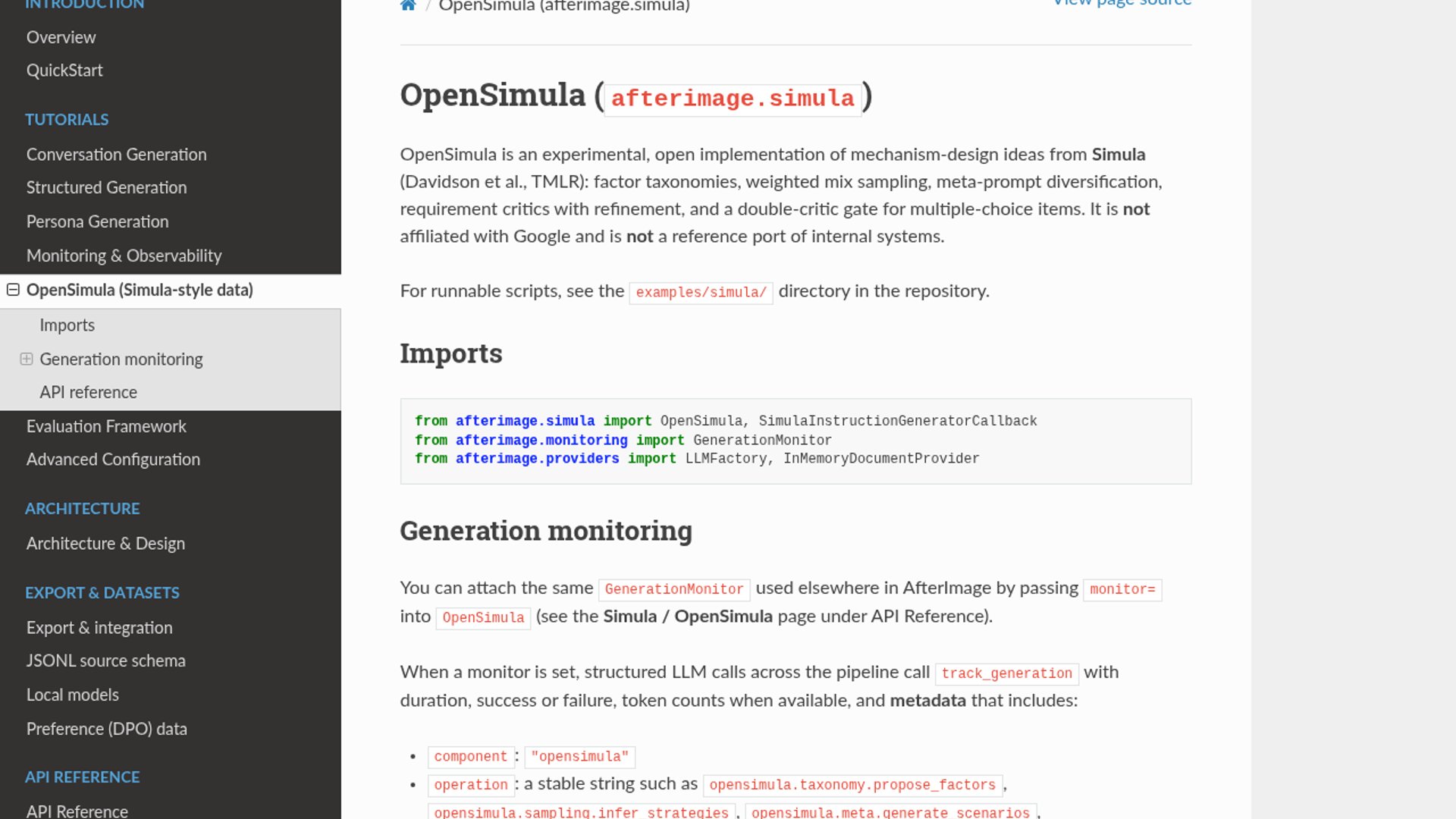The width and height of the screenshot is (1456, 819).
Task: Open Persona Generation tutorial
Action: [97, 222]
